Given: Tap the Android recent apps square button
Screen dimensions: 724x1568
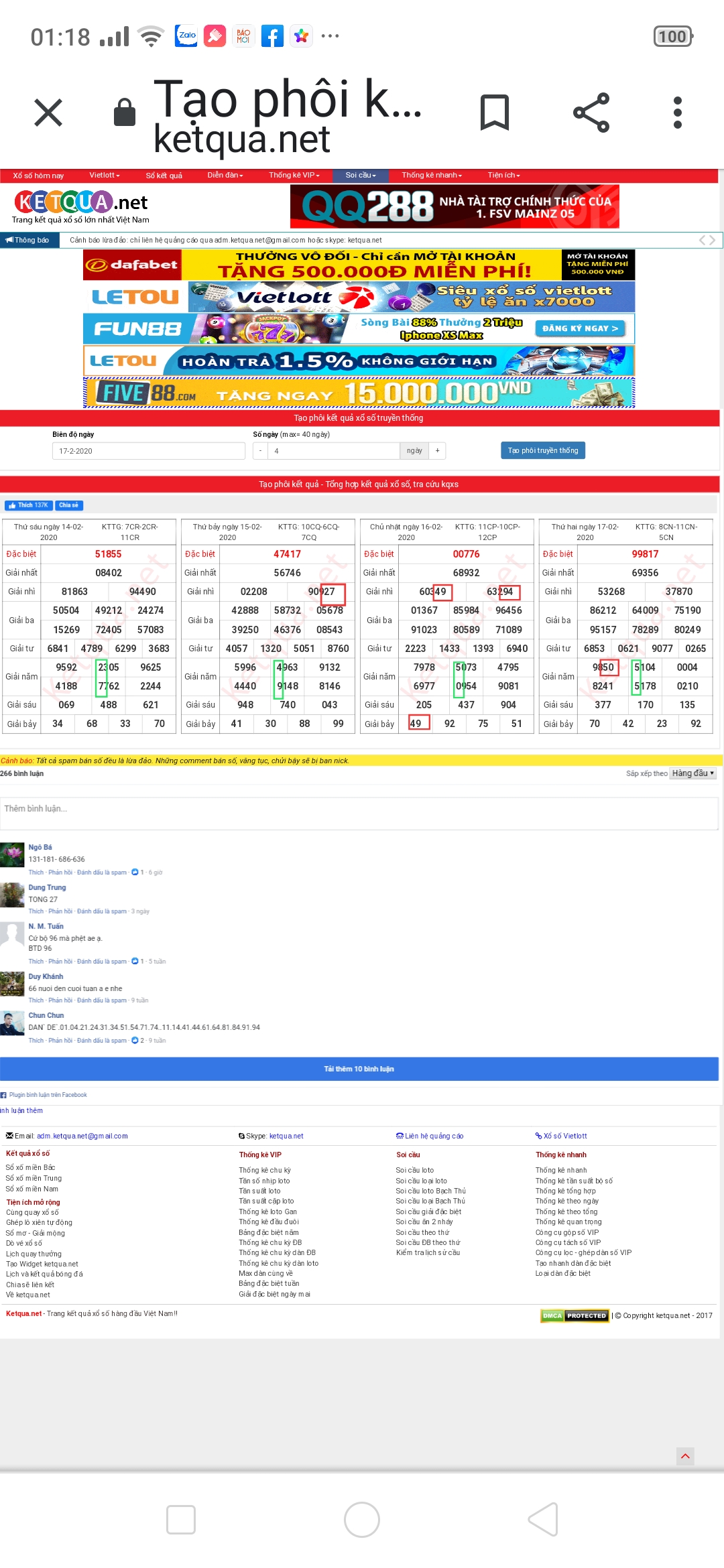Looking at the screenshot, I should (x=181, y=1519).
